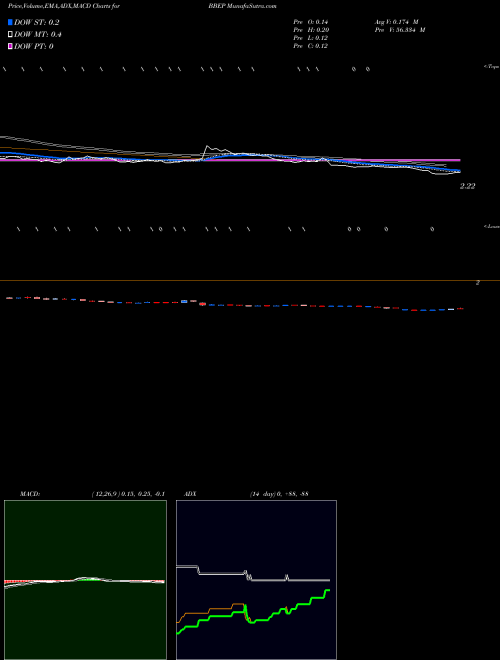Select the 'DOW MT: 0.4' legend label

pyautogui.click(x=38, y=35)
